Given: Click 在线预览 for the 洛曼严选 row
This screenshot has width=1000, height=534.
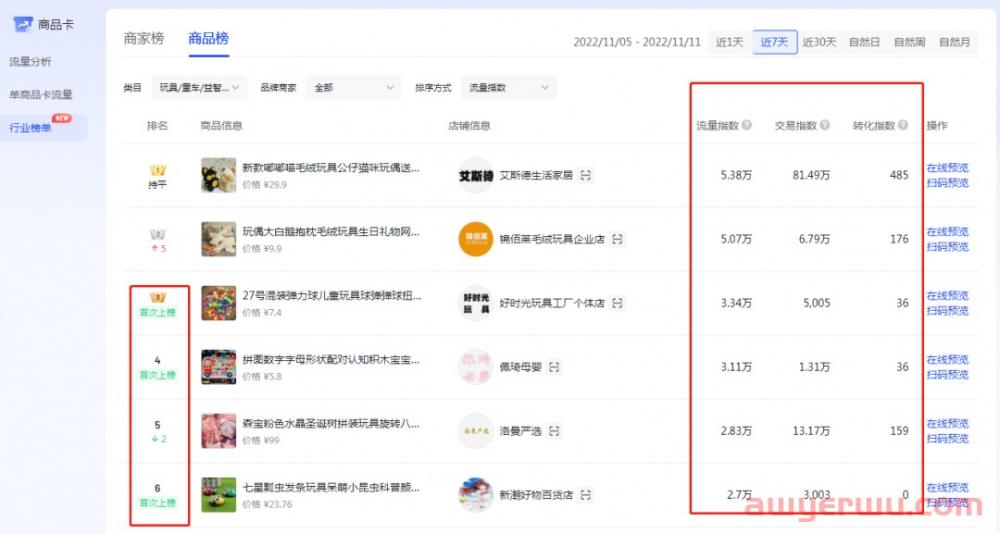Looking at the screenshot, I should [948, 423].
